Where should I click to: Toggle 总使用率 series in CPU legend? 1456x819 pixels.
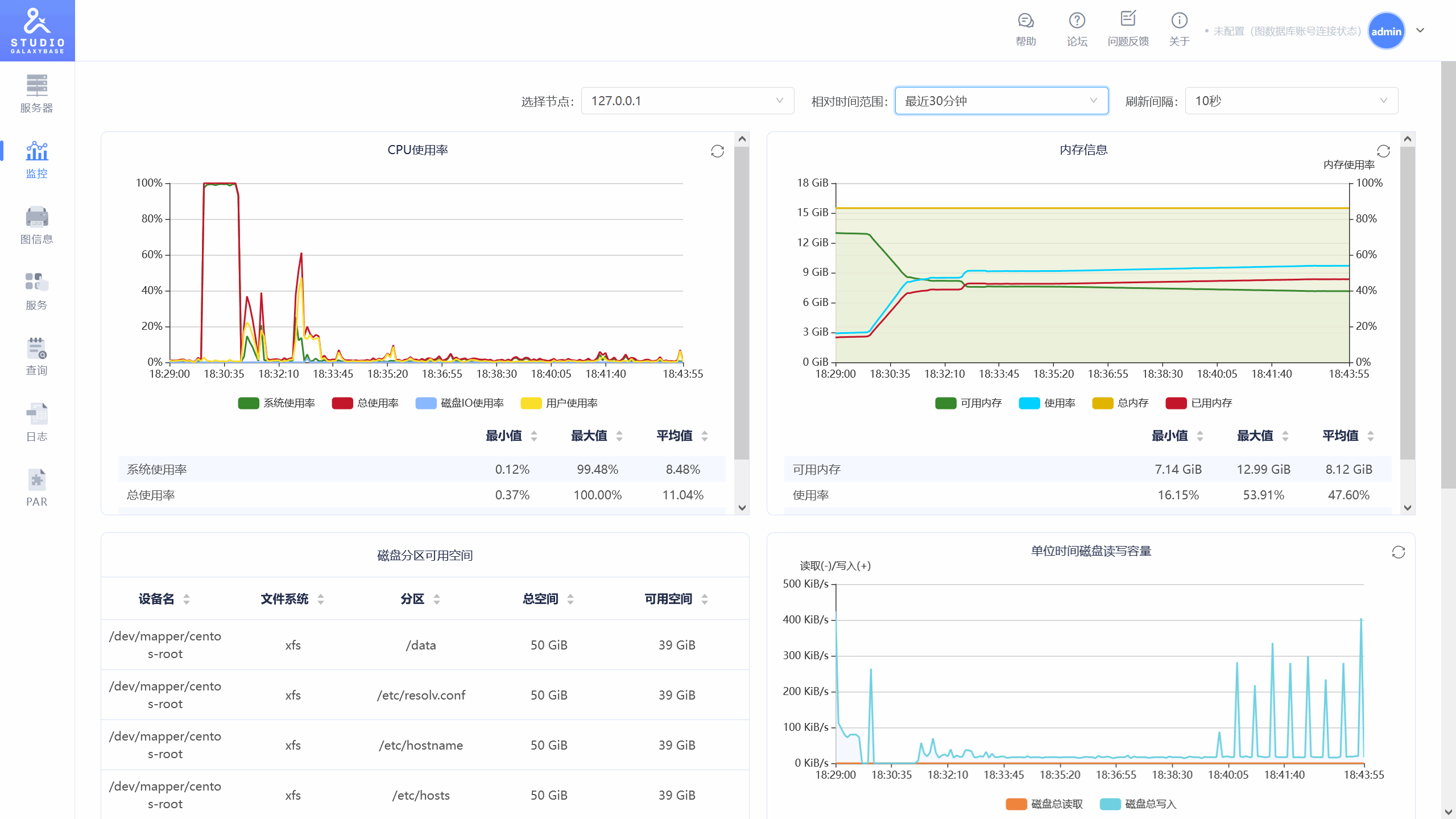pos(365,403)
